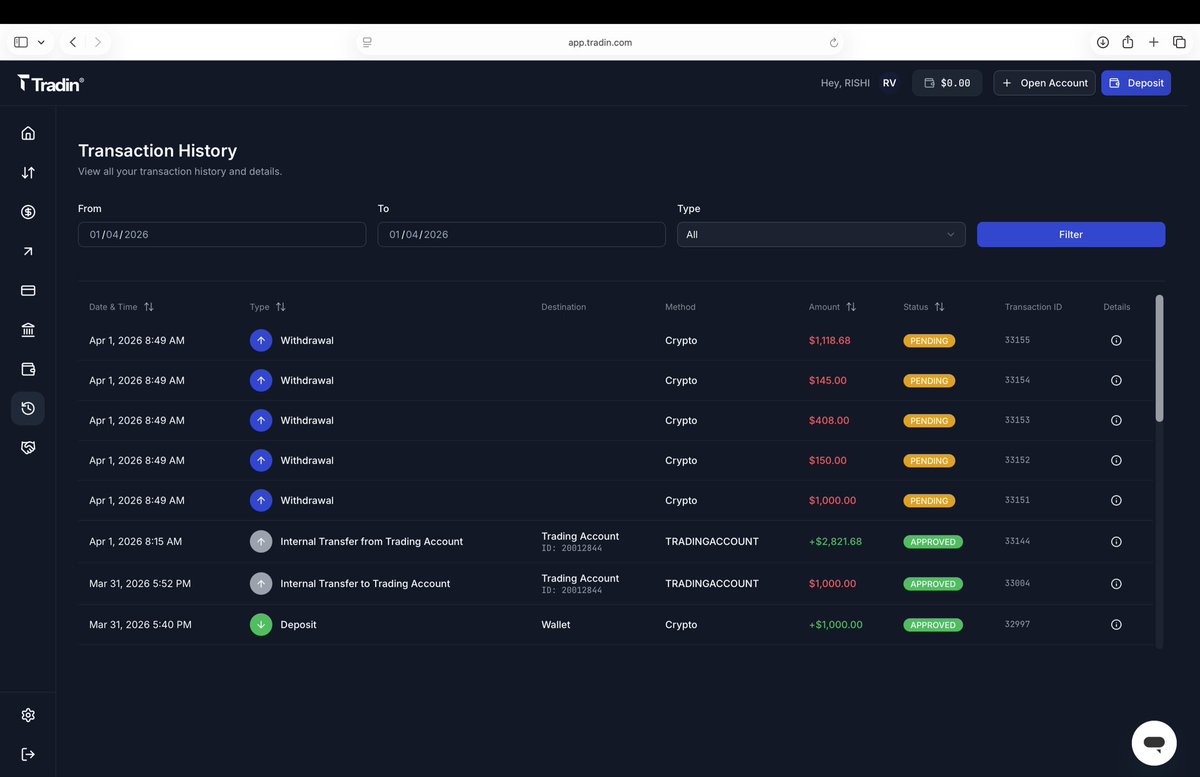Open the wallet icon in sidebar
Screen dimensions: 1200x777
point(28,369)
